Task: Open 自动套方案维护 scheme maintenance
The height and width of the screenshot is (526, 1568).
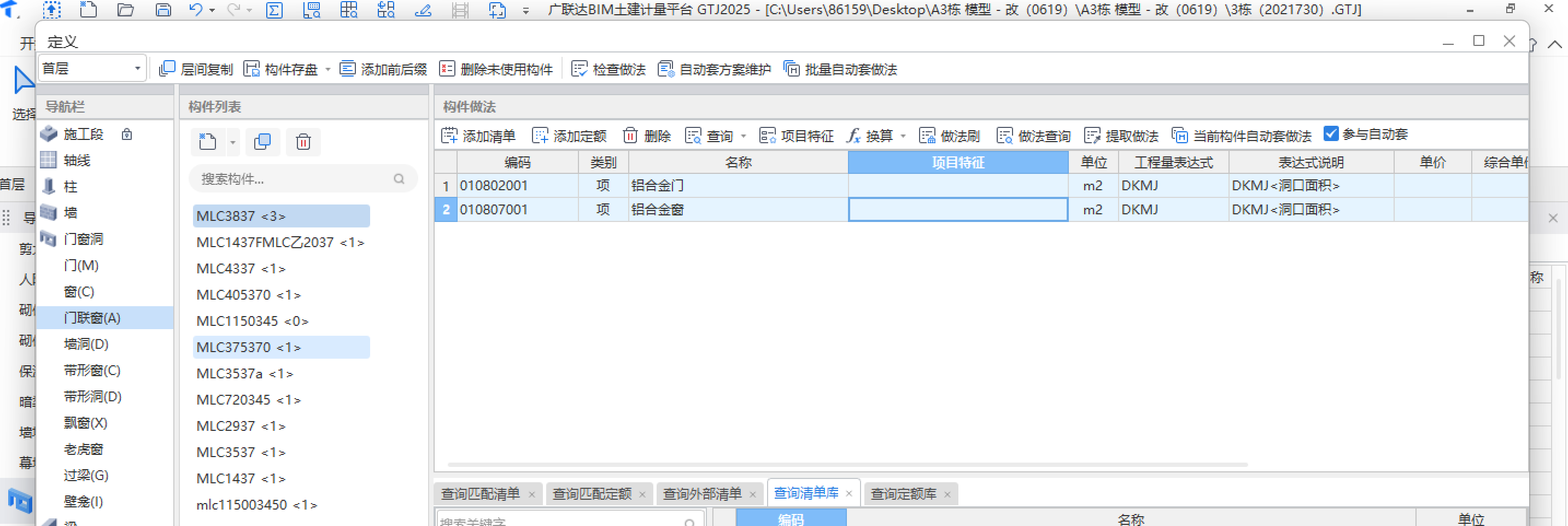Action: point(715,69)
